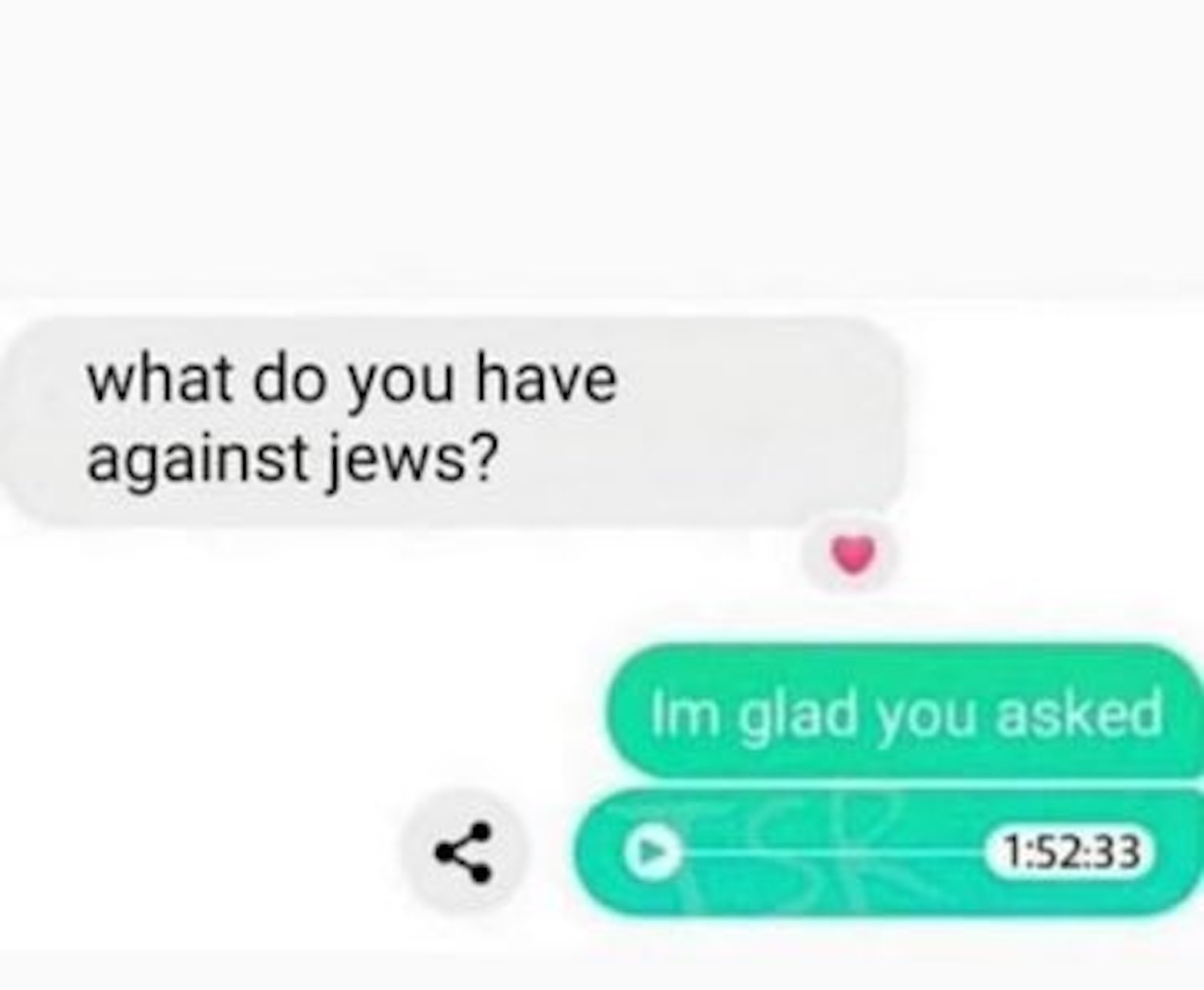Screen dimensions: 1204x990
Task: Click the word 'asked' in green bubble
Action: tap(1079, 713)
